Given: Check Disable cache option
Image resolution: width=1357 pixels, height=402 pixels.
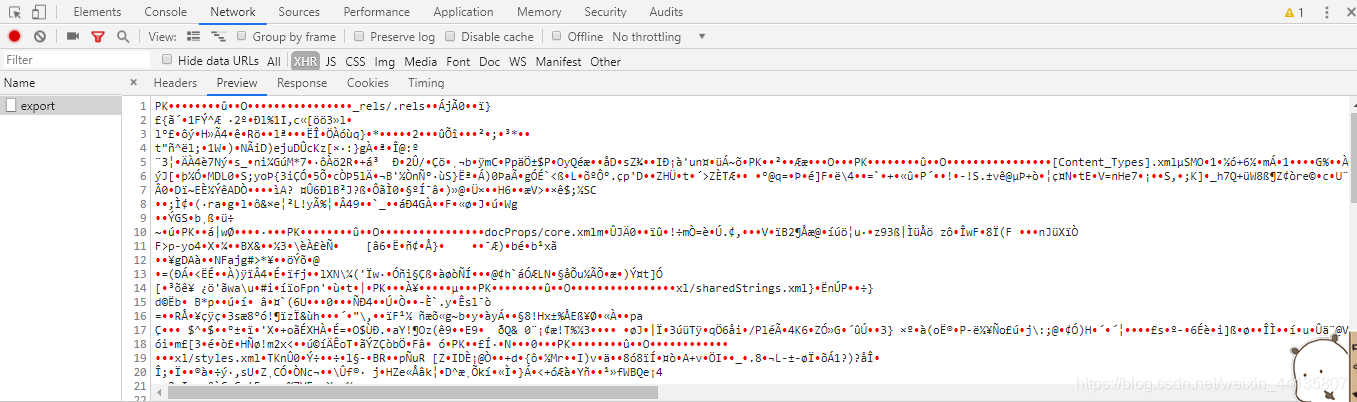Looking at the screenshot, I should tap(450, 36).
